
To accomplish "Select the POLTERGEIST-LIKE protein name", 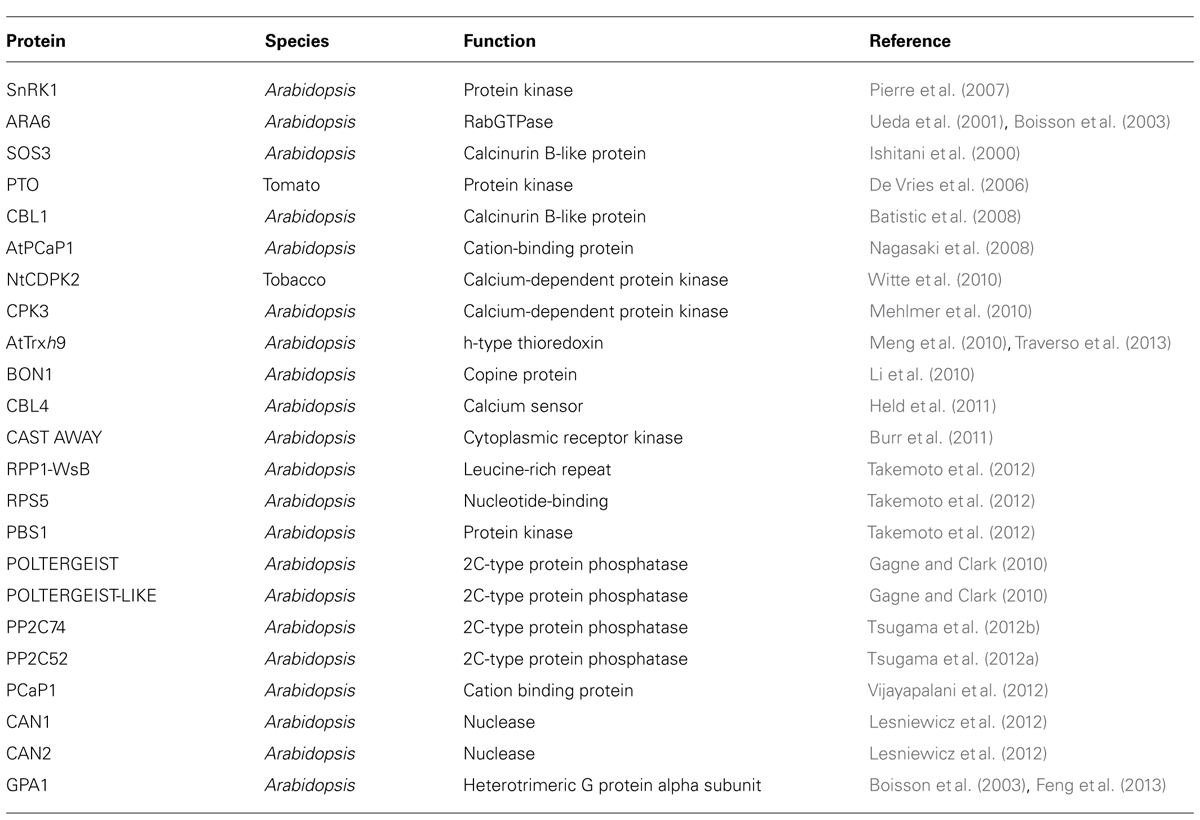I will [81, 596].
